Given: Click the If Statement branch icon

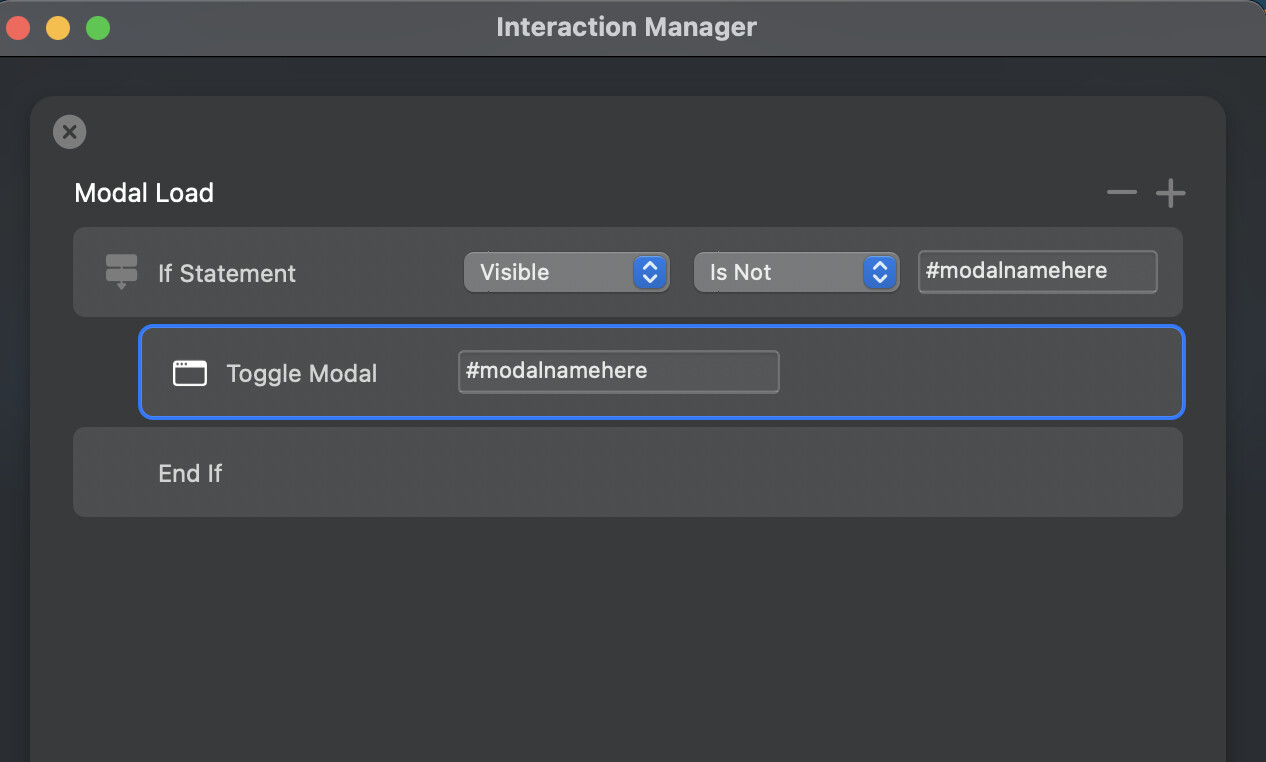Looking at the screenshot, I should [x=121, y=272].
